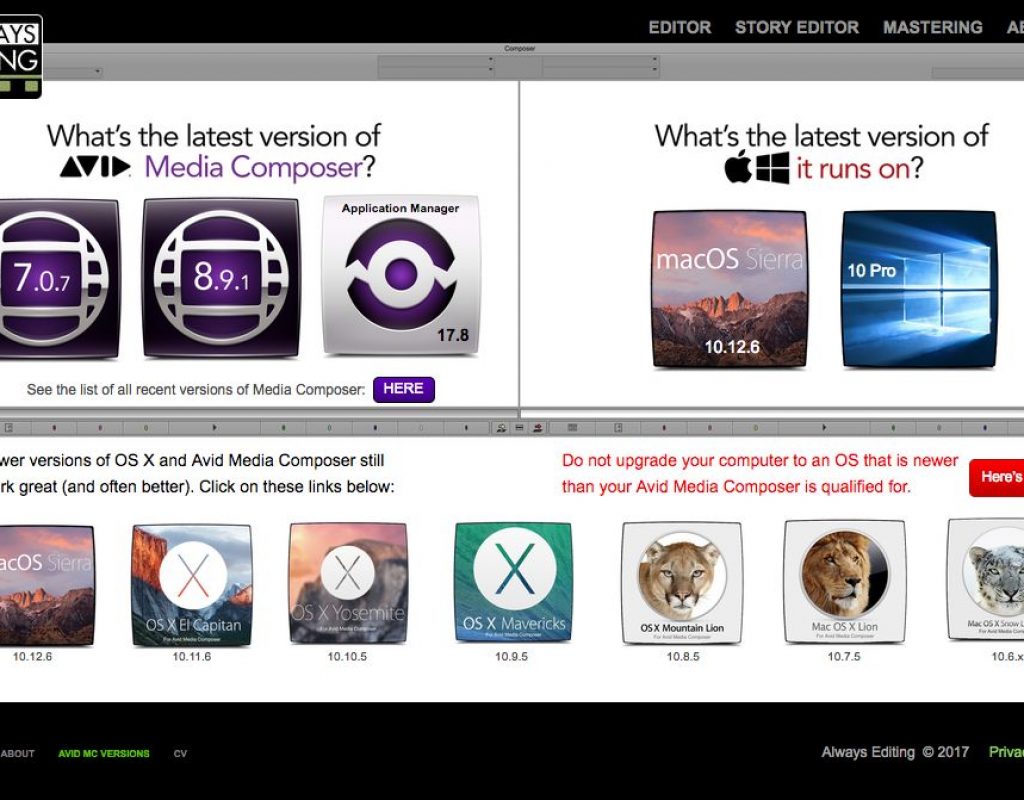This screenshot has height=800, width=1024.
Task: Click the Always Editing © 2017 text
Action: [x=895, y=752]
